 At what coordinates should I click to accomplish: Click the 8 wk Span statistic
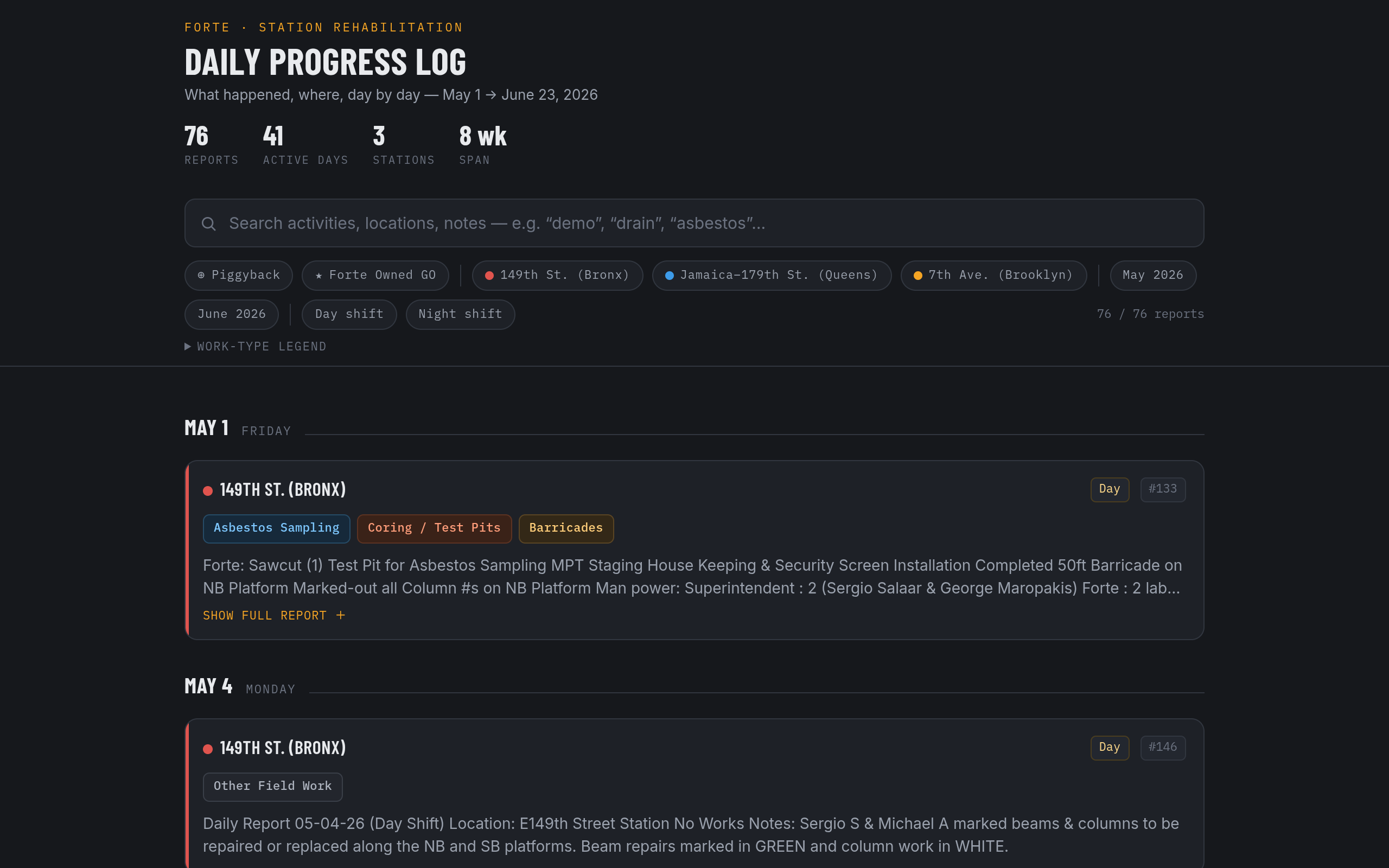point(483,145)
